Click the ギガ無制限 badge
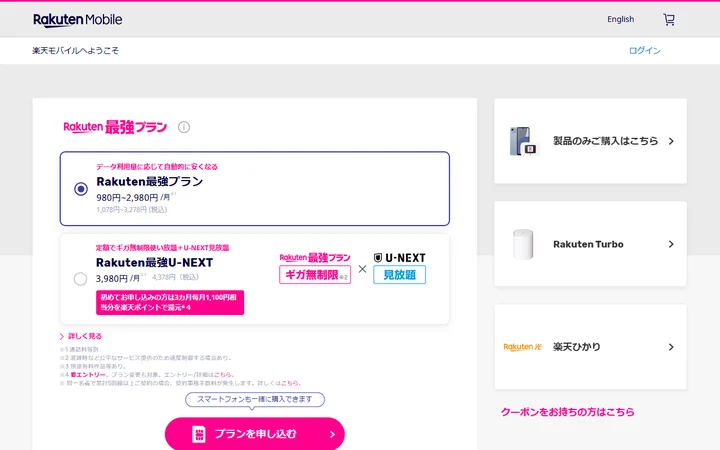720x450 pixels. pos(315,275)
